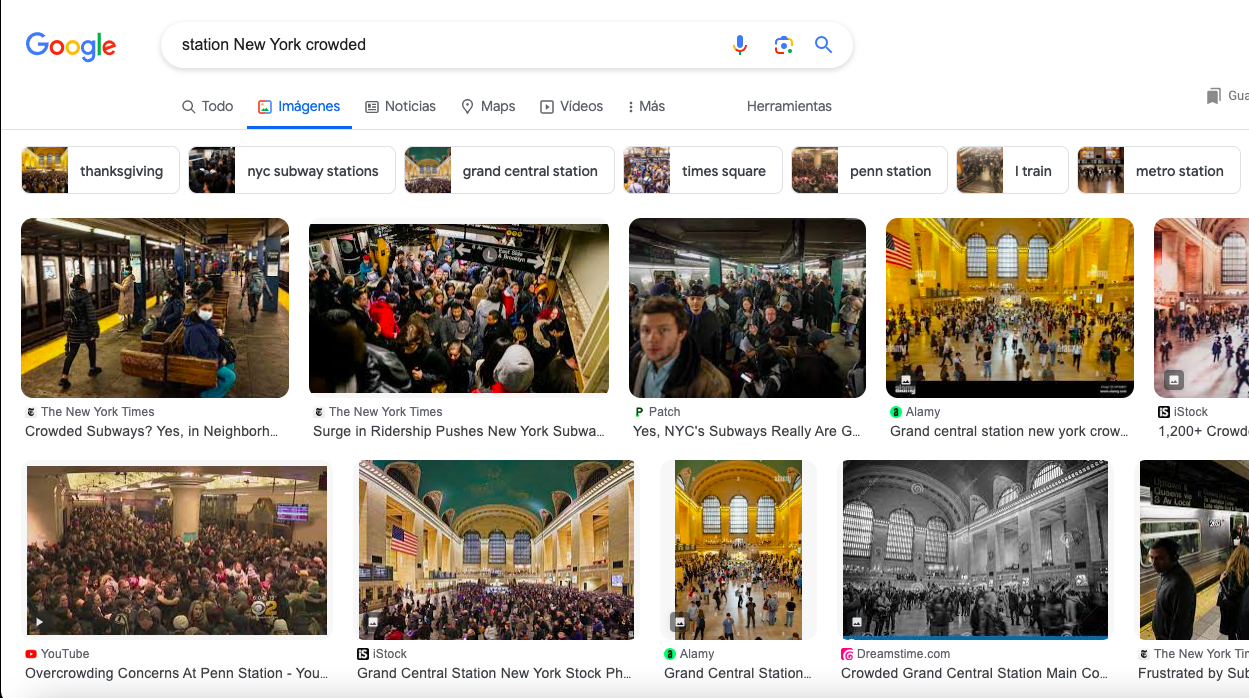
Task: Click in the search text field
Action: (440, 45)
